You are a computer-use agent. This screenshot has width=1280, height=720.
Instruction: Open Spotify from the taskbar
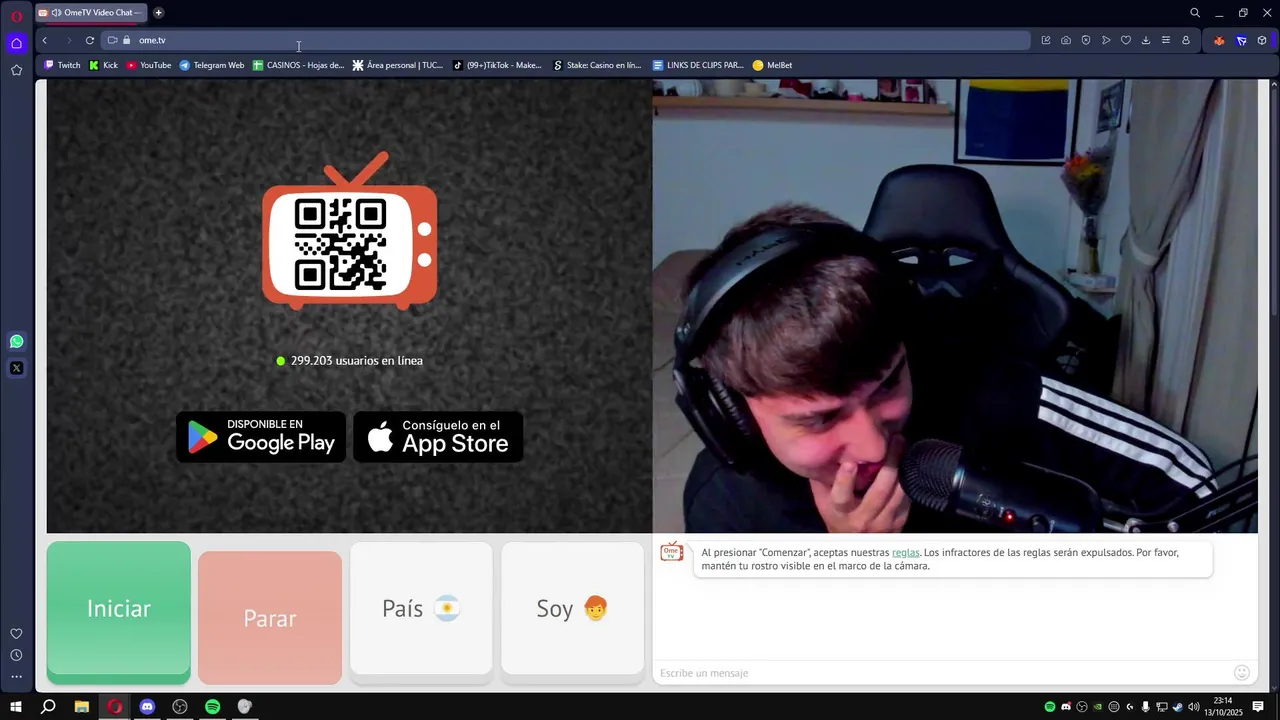[212, 707]
